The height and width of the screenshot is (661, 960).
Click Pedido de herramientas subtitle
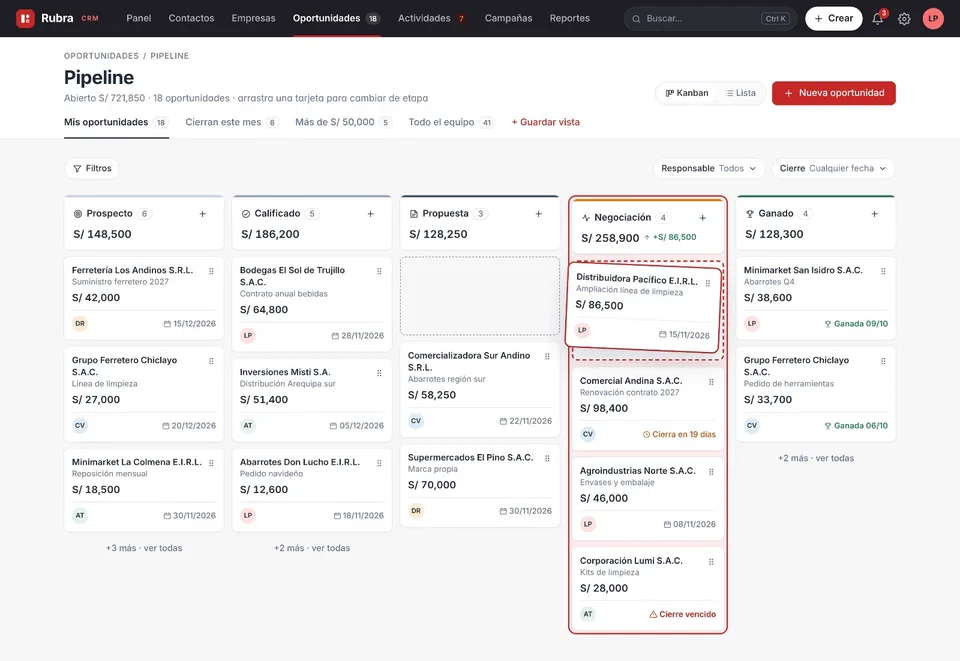tap(789, 384)
